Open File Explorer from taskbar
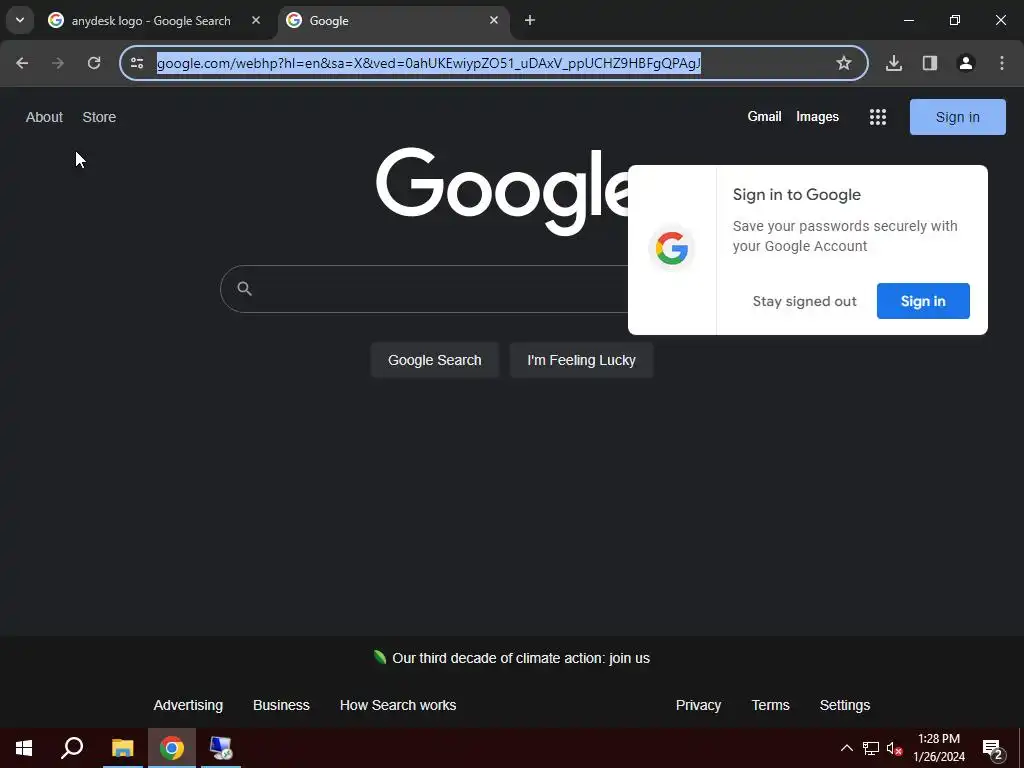Screen dimensions: 1024x768 [x=122, y=748]
